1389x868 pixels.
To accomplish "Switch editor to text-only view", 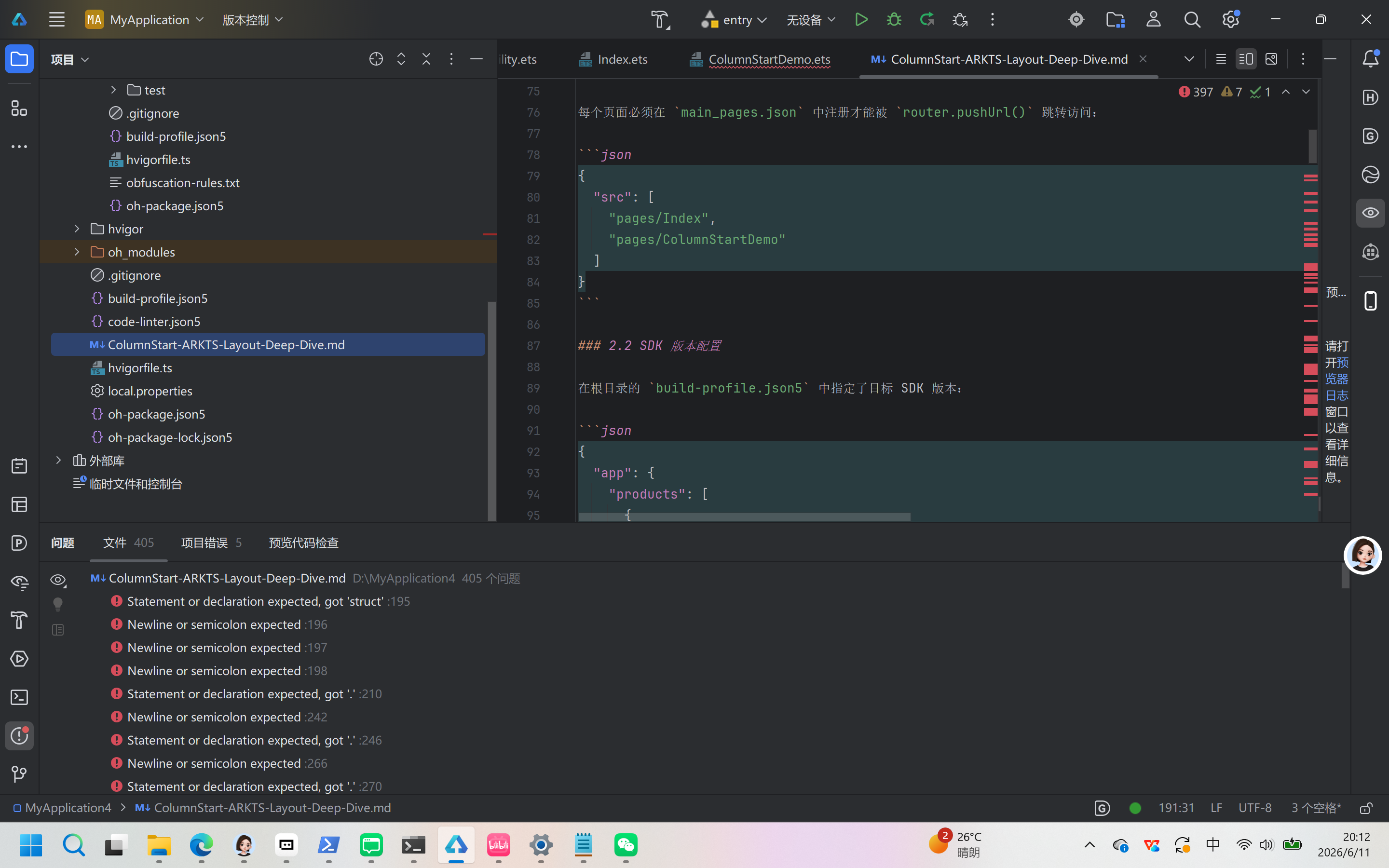I will 1221,59.
